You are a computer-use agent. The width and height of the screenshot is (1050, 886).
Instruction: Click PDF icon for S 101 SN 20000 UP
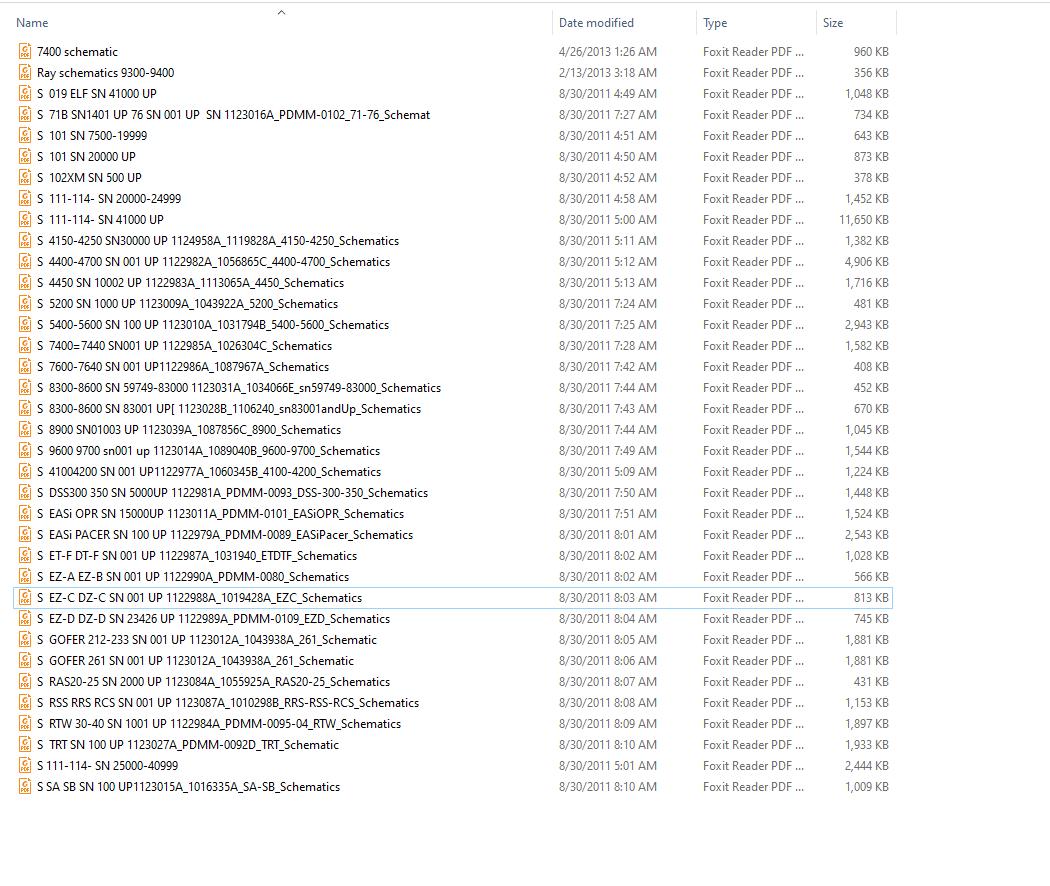[x=25, y=157]
